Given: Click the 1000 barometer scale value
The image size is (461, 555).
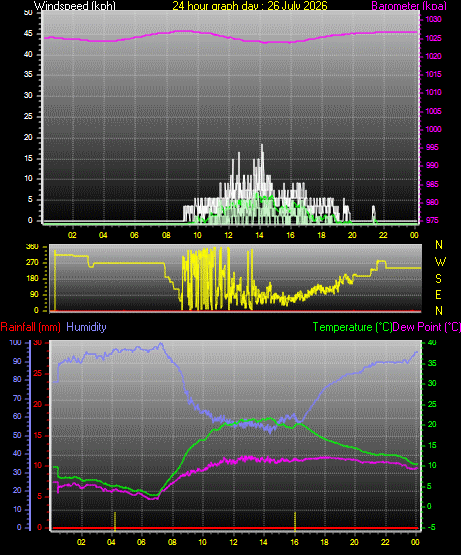Looking at the screenshot, I should (433, 129).
